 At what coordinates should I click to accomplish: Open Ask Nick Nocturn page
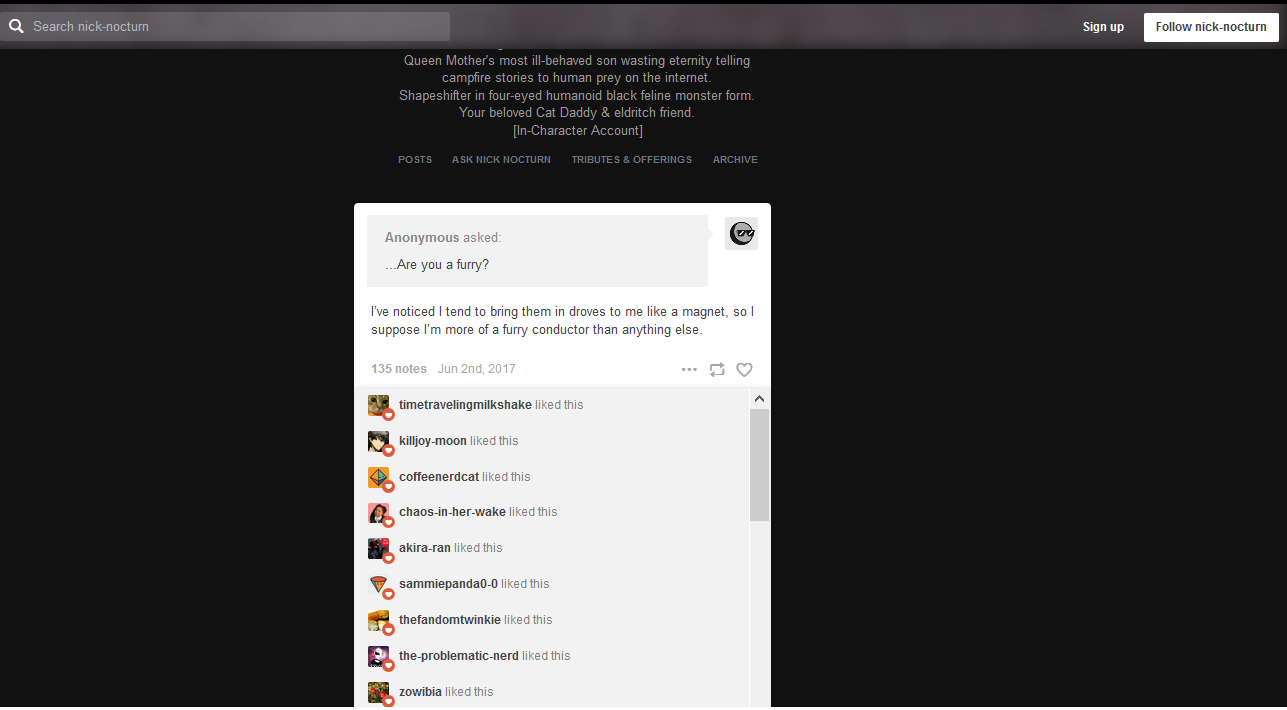pyautogui.click(x=501, y=160)
